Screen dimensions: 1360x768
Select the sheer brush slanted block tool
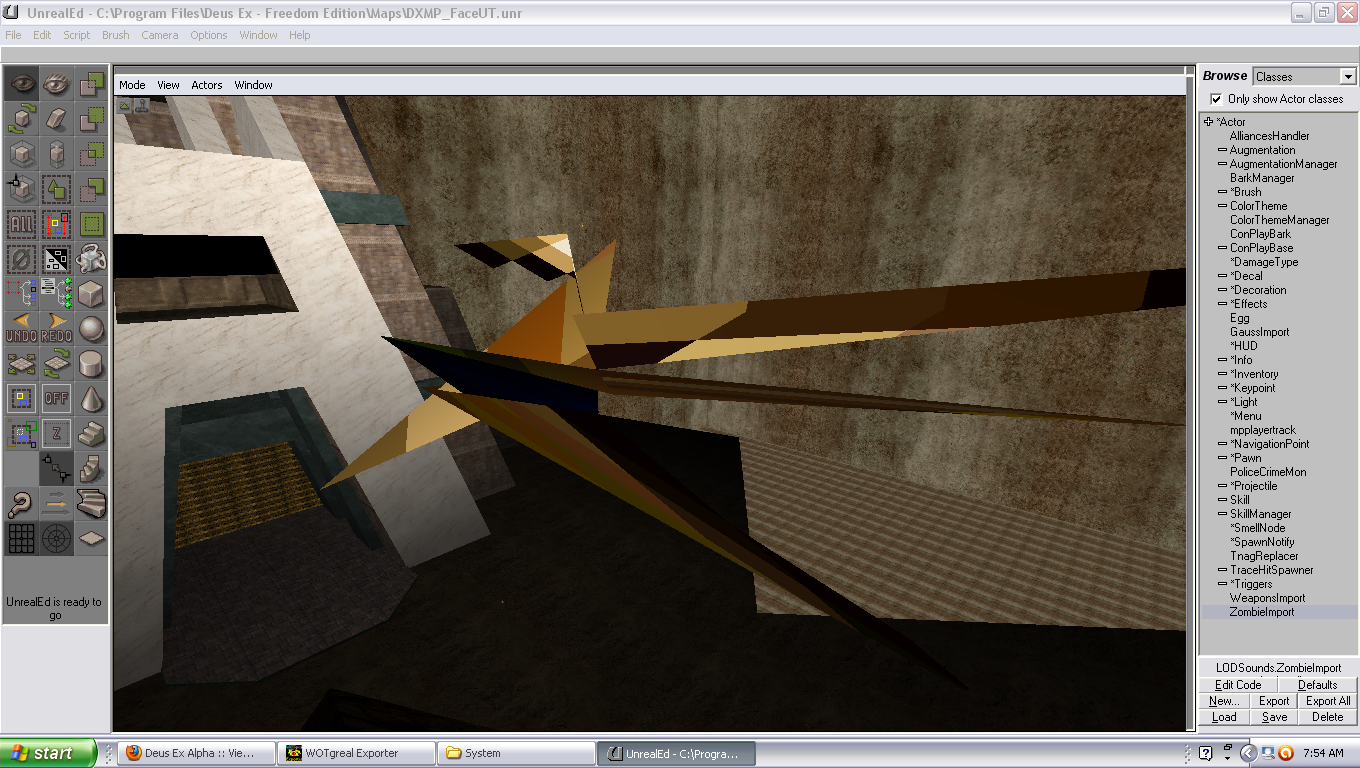[57, 120]
